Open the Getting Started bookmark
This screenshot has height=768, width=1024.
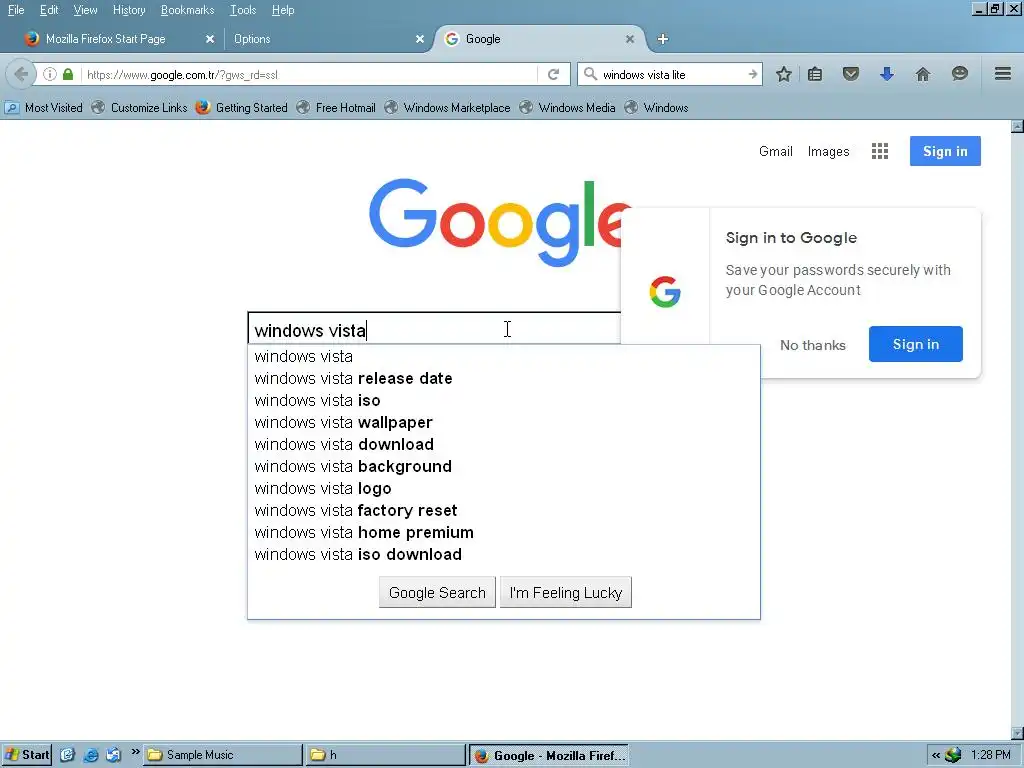[x=242, y=108]
